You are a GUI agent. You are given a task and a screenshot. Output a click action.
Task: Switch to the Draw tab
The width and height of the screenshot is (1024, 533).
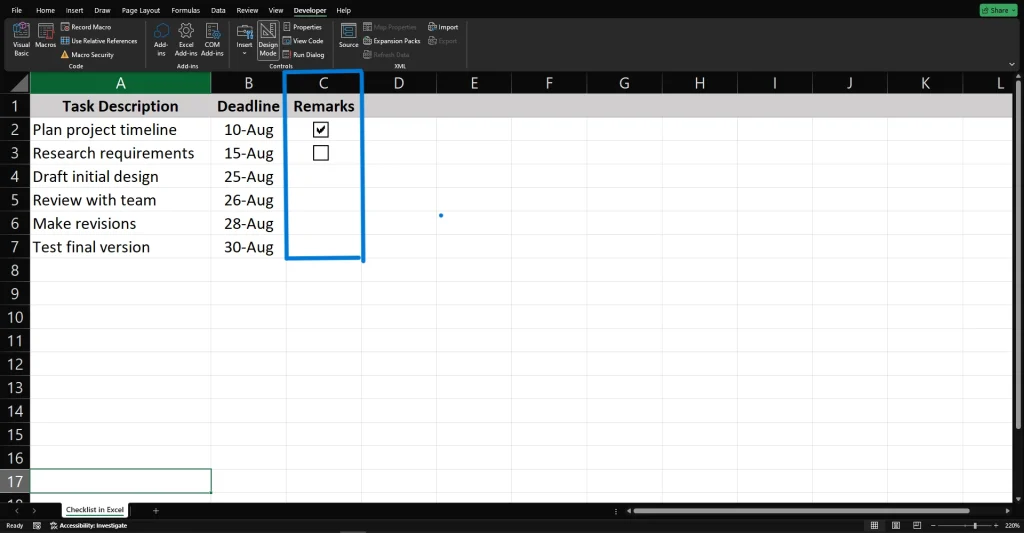[x=103, y=10]
